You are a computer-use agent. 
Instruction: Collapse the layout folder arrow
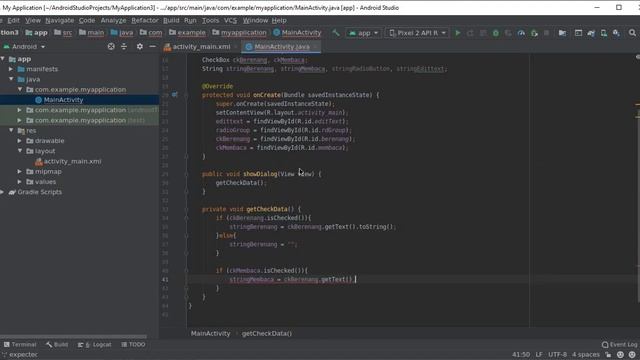click(20, 151)
